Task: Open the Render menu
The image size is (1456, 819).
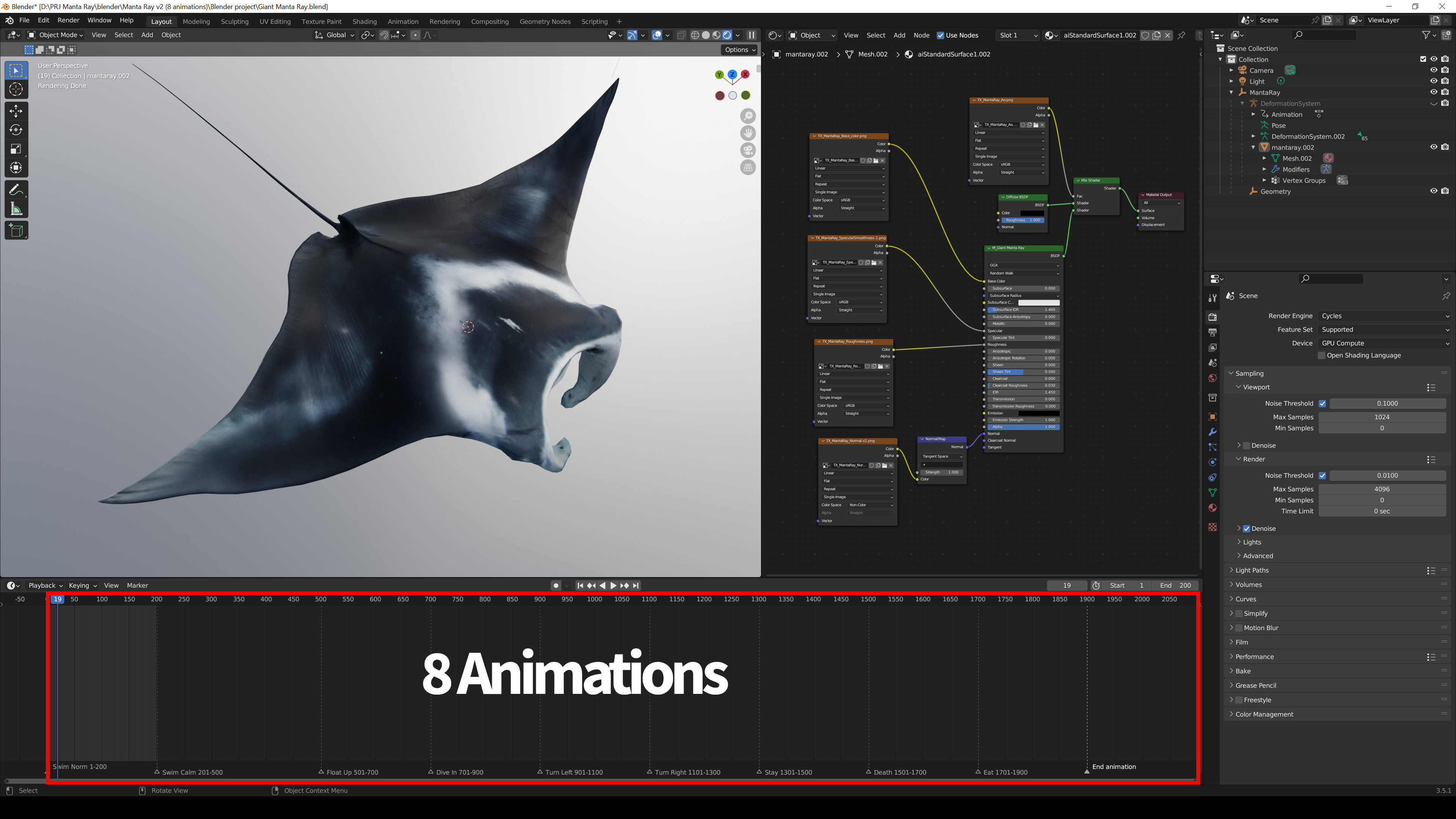Action: click(68, 20)
